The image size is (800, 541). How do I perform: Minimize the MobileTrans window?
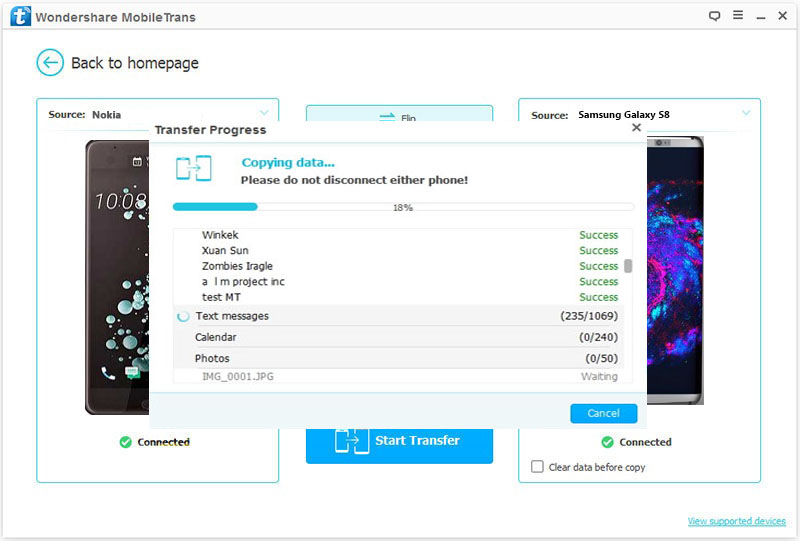tap(761, 17)
